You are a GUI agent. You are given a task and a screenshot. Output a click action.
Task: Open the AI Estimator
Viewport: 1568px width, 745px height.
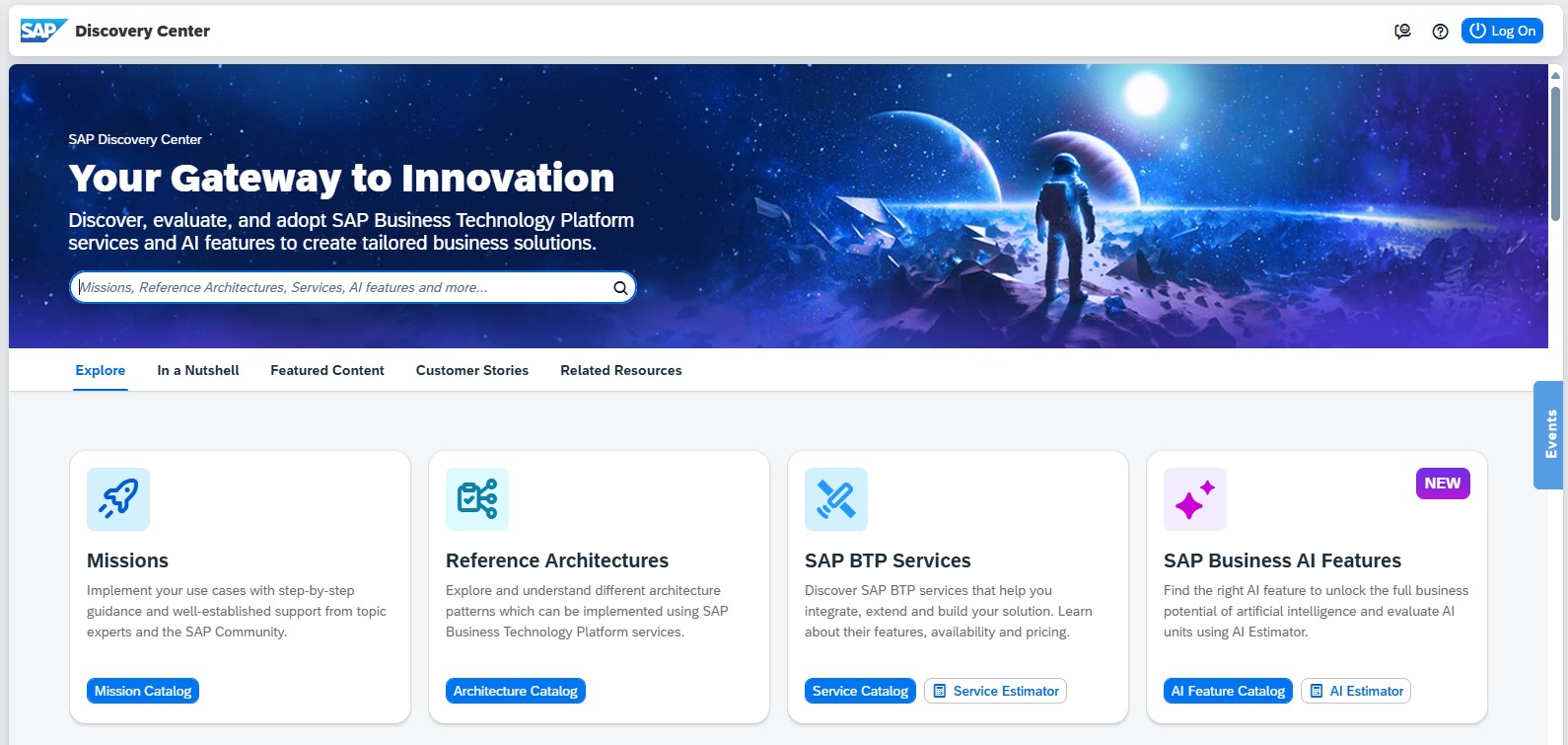click(x=1356, y=691)
